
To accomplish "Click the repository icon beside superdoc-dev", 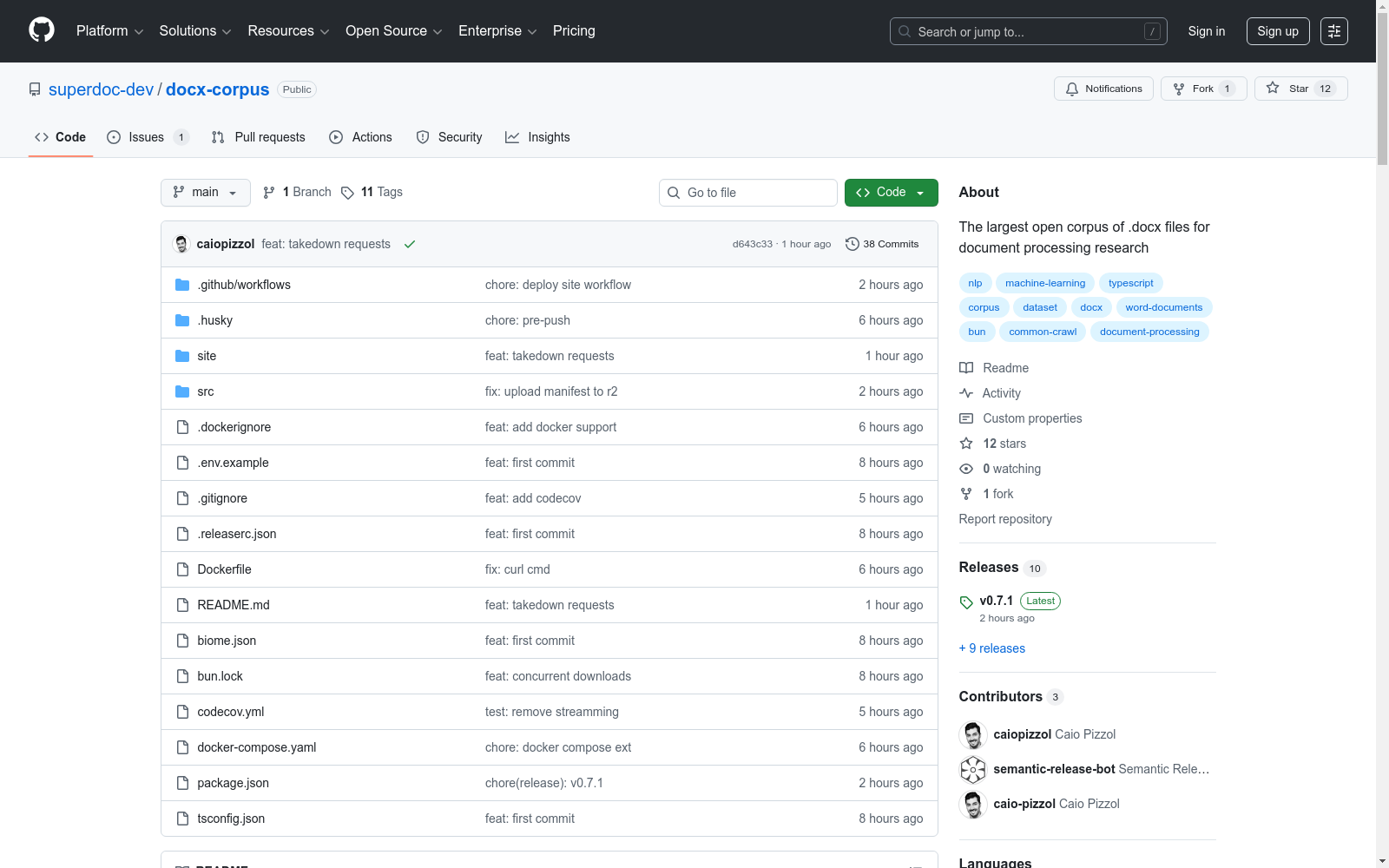I will [35, 89].
